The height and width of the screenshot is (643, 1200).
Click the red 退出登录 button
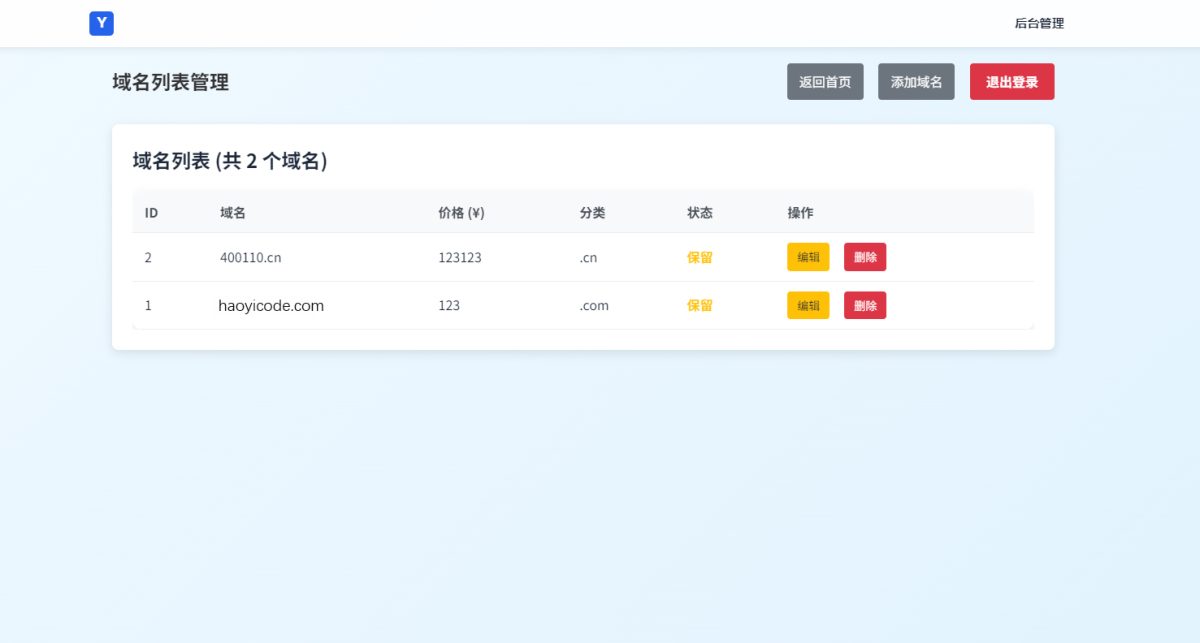point(1012,82)
